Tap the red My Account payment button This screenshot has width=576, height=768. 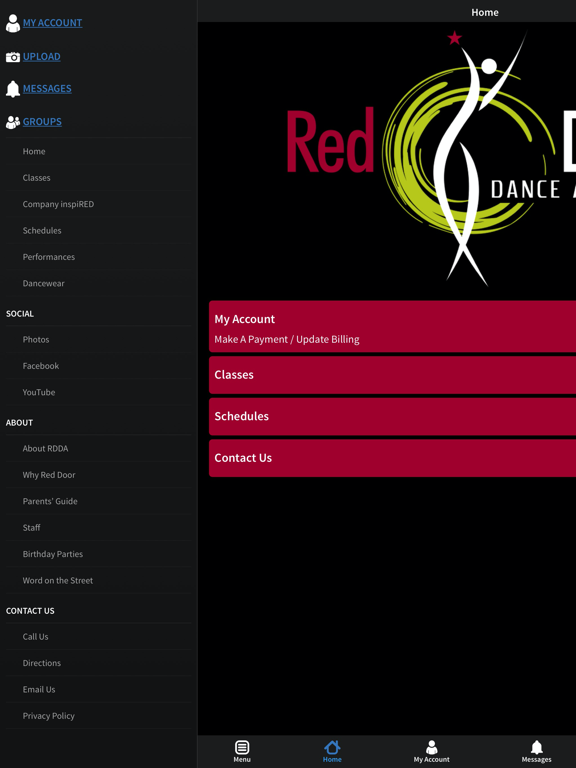392,327
